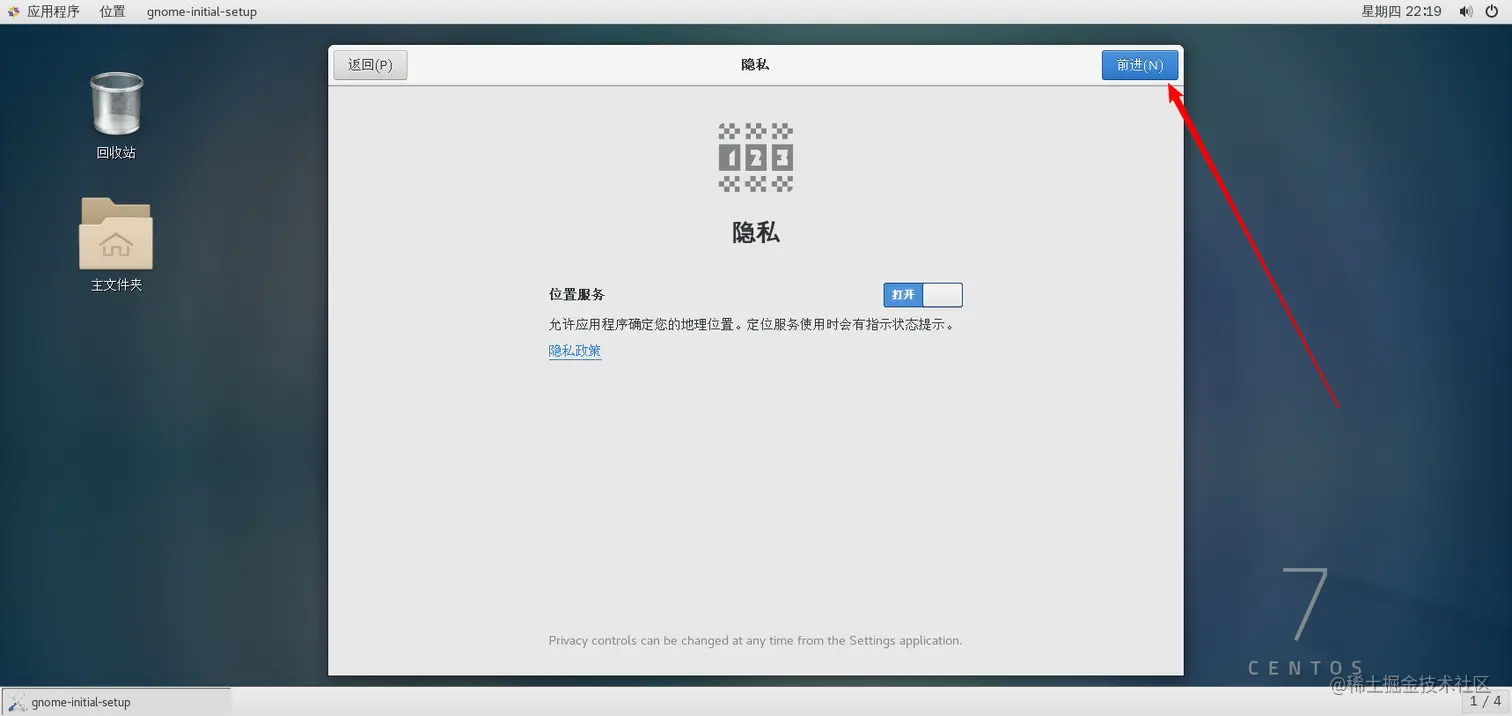Click the 隐私 window title text
Image resolution: width=1512 pixels, height=716 pixels.
pyautogui.click(x=755, y=65)
